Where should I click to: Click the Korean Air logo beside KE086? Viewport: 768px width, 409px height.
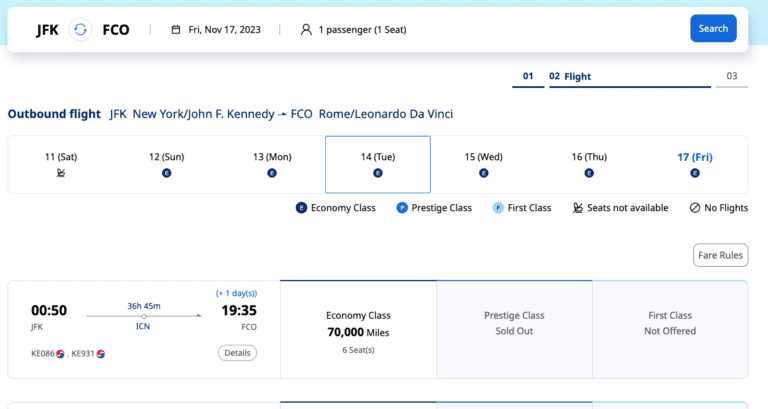tap(61, 353)
